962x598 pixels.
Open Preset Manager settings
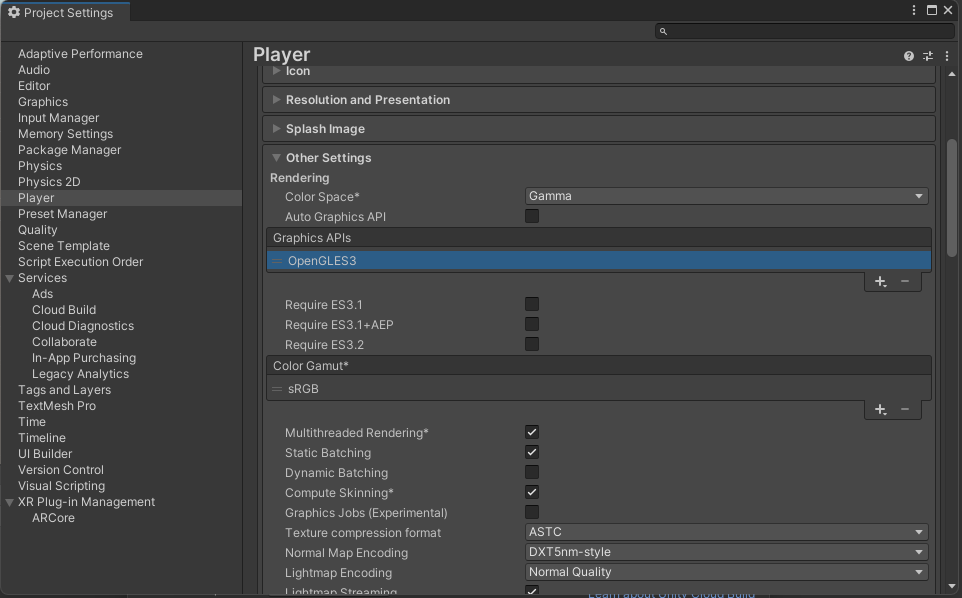pos(63,213)
